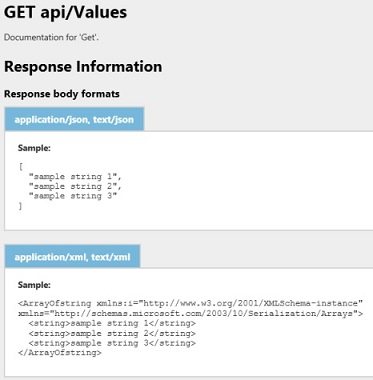Select the application/json, text/json tab
The width and height of the screenshot is (373, 380).
click(74, 119)
